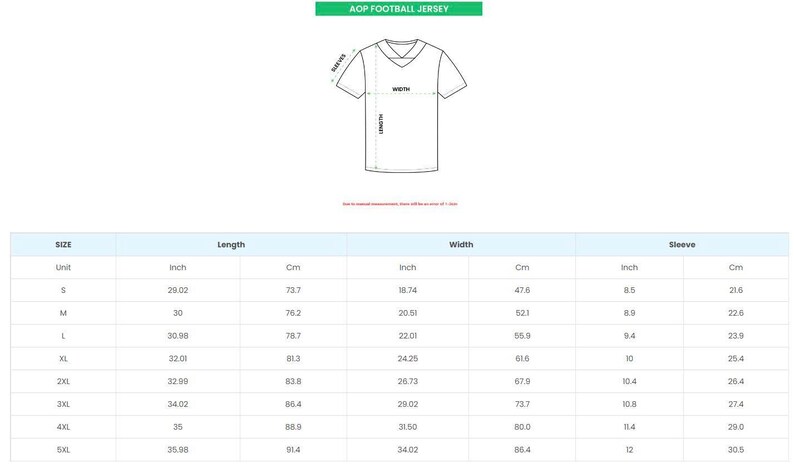Click sleeve inch value 11.4
Image resolution: width=794 pixels, height=468 pixels.
(629, 427)
